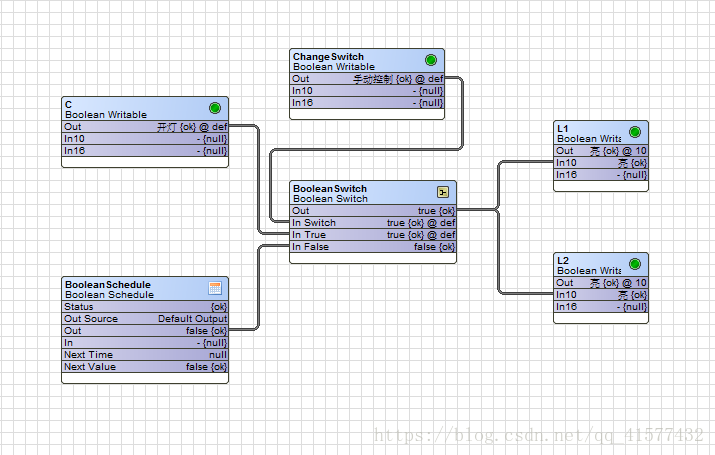This screenshot has width=715, height=455.
Task: Click the green status icon on ChangeSwitch
Action: 431,60
